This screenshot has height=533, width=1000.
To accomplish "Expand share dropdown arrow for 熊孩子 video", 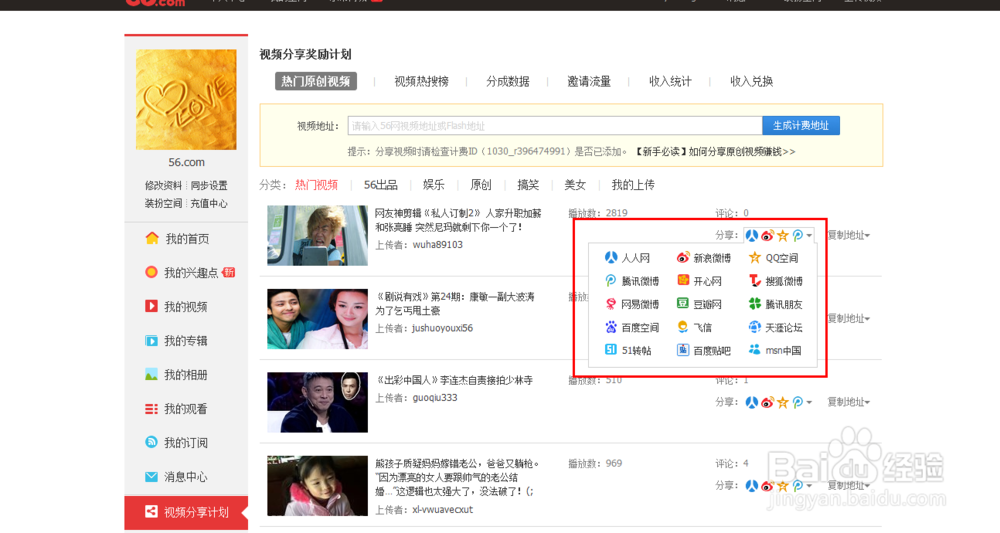I will pos(809,486).
